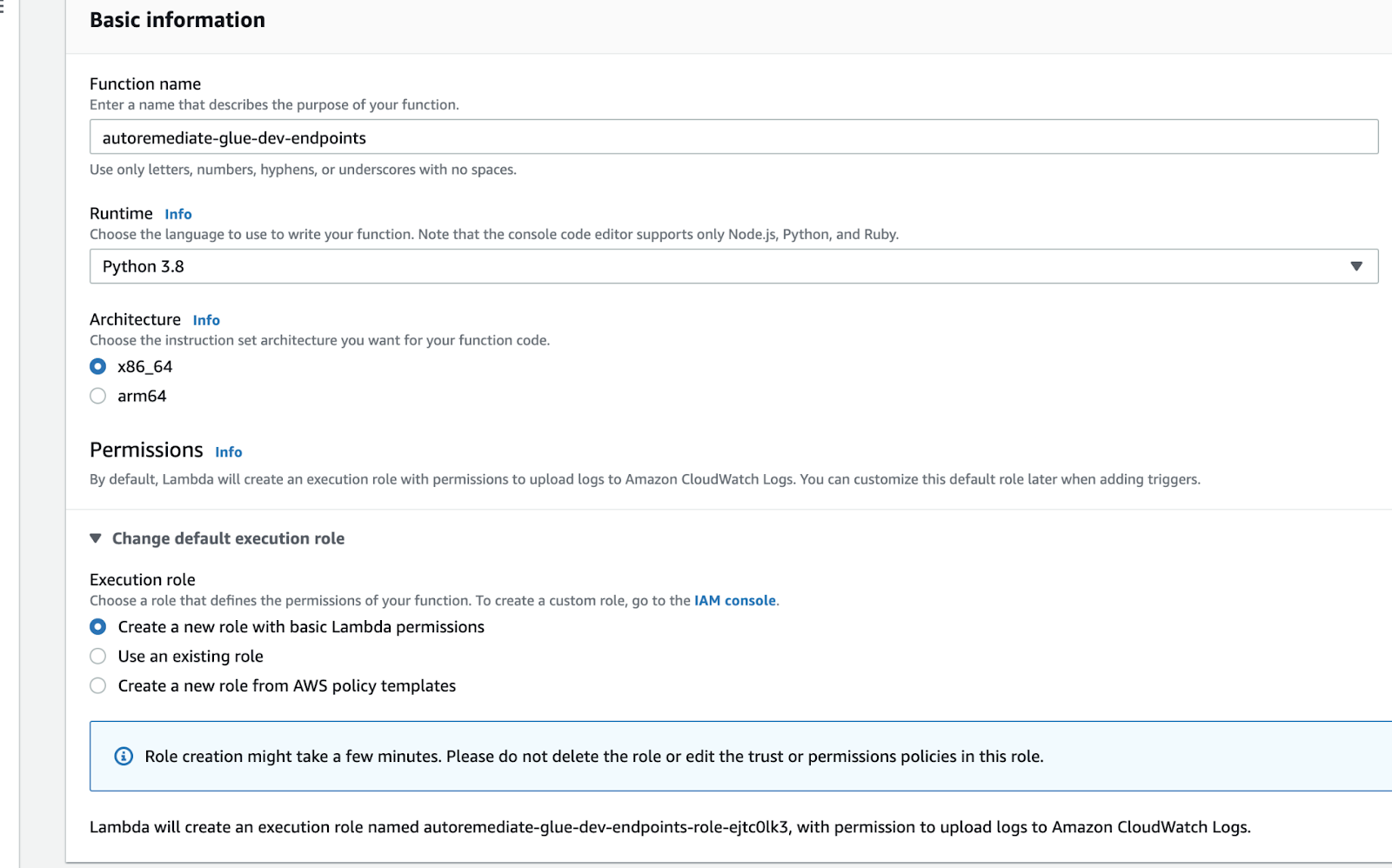
Task: Click the Runtime dropdown arrow
Action: (x=1355, y=266)
